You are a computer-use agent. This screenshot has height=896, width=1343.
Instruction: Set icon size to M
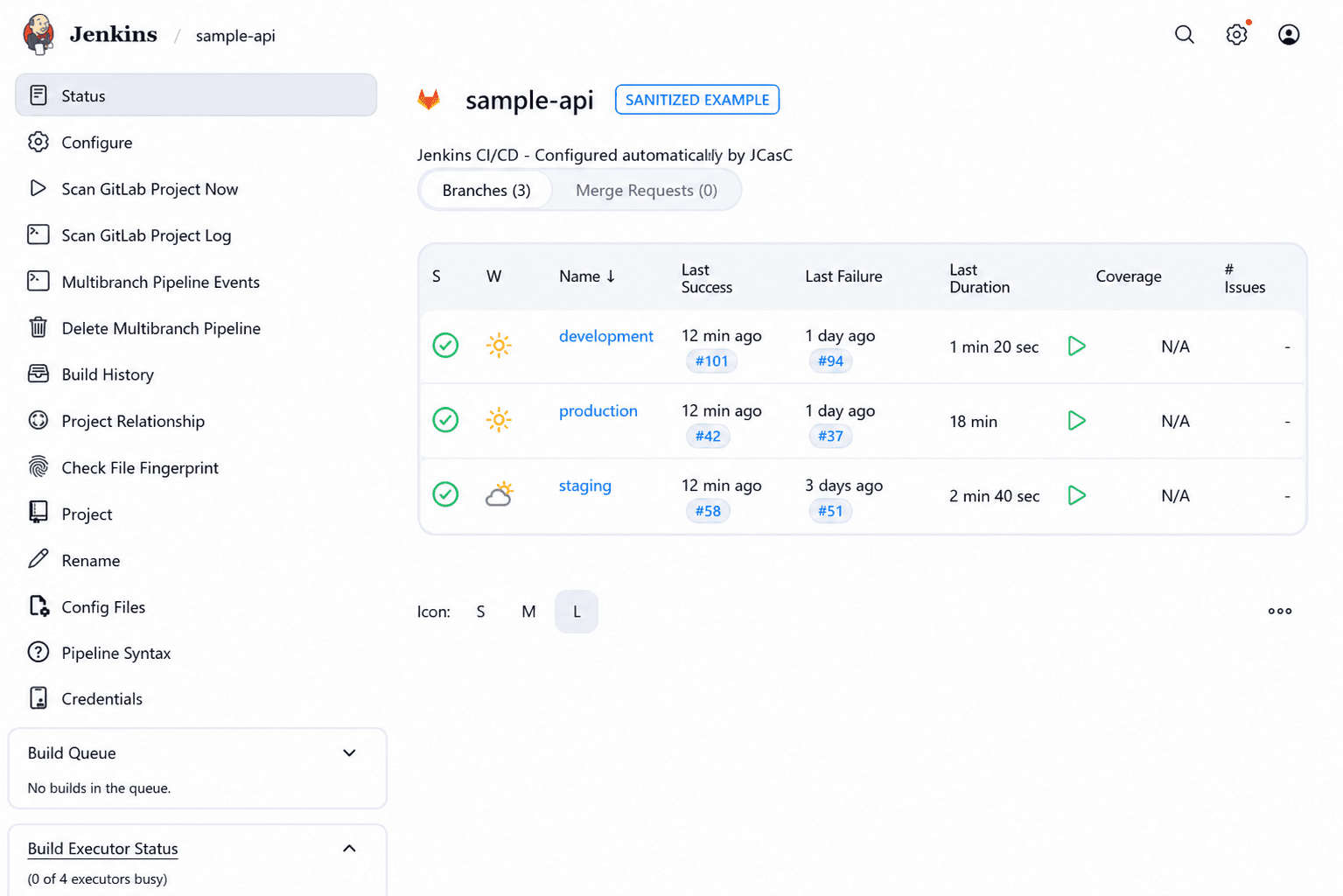tap(528, 612)
